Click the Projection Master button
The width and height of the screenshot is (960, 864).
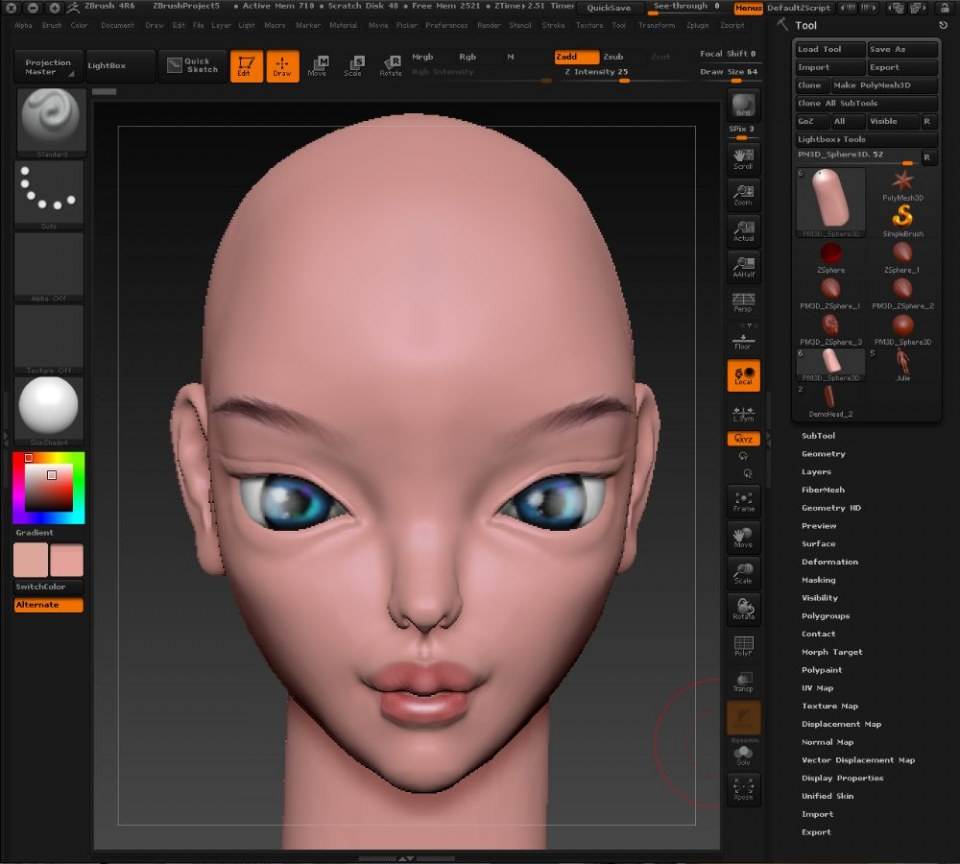point(48,67)
